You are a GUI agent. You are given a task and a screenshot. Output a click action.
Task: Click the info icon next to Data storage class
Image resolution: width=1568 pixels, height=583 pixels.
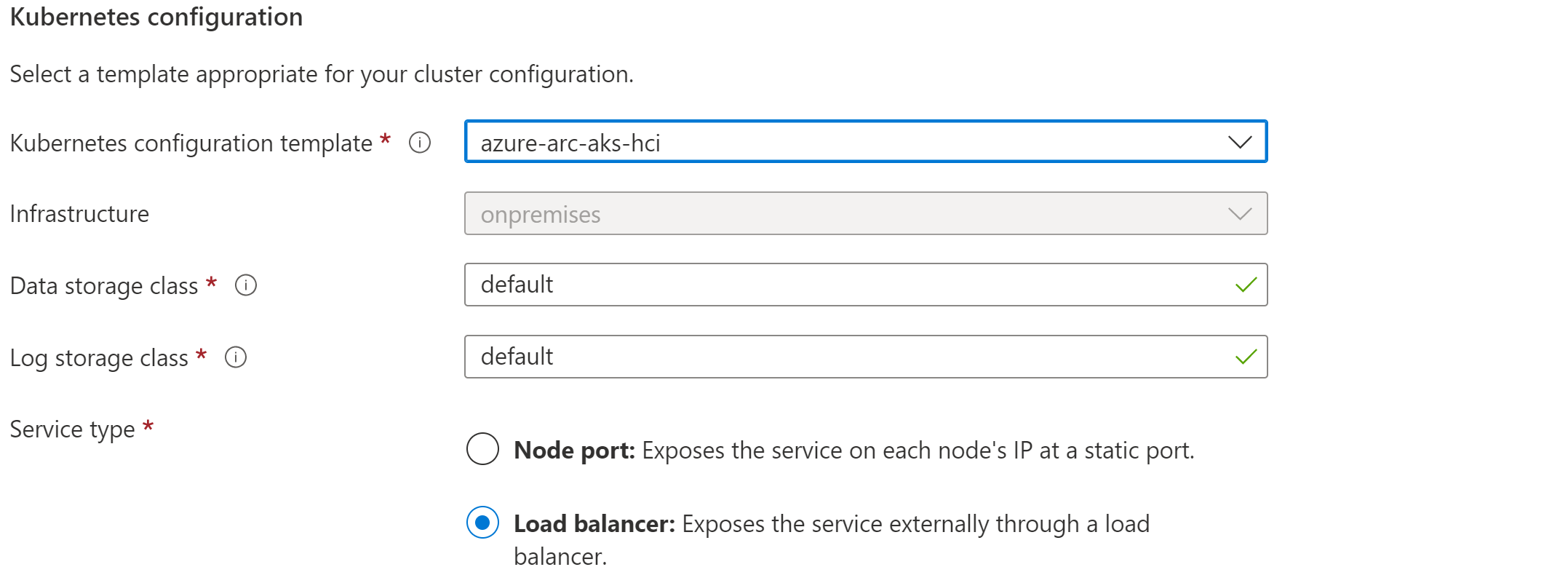pos(247,285)
